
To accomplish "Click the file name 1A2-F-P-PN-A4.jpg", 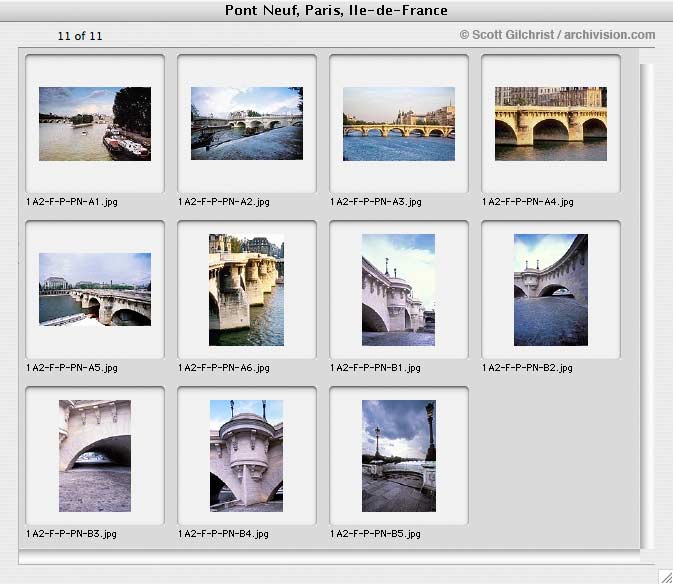I will coord(527,202).
